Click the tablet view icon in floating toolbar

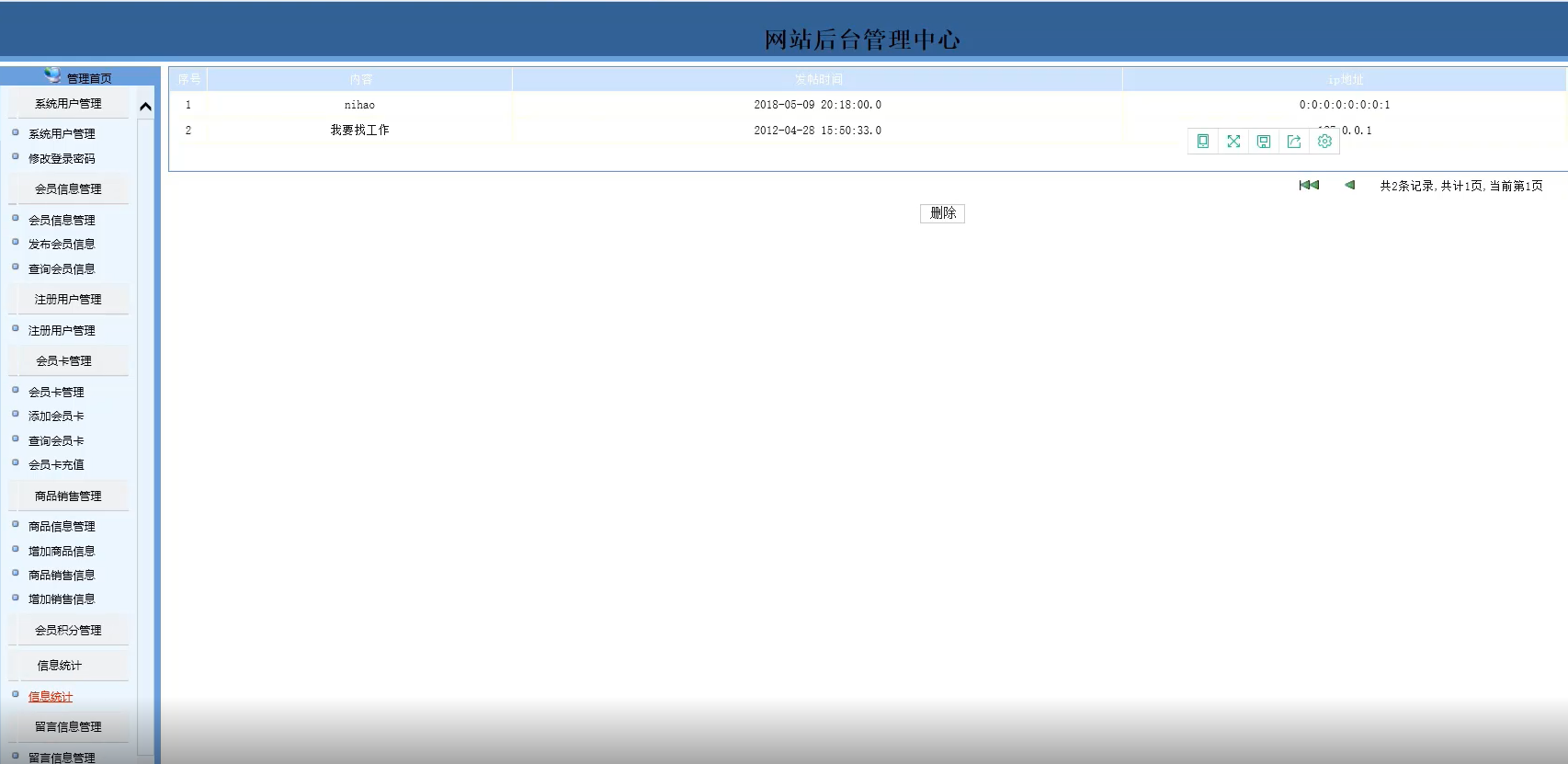point(1202,142)
